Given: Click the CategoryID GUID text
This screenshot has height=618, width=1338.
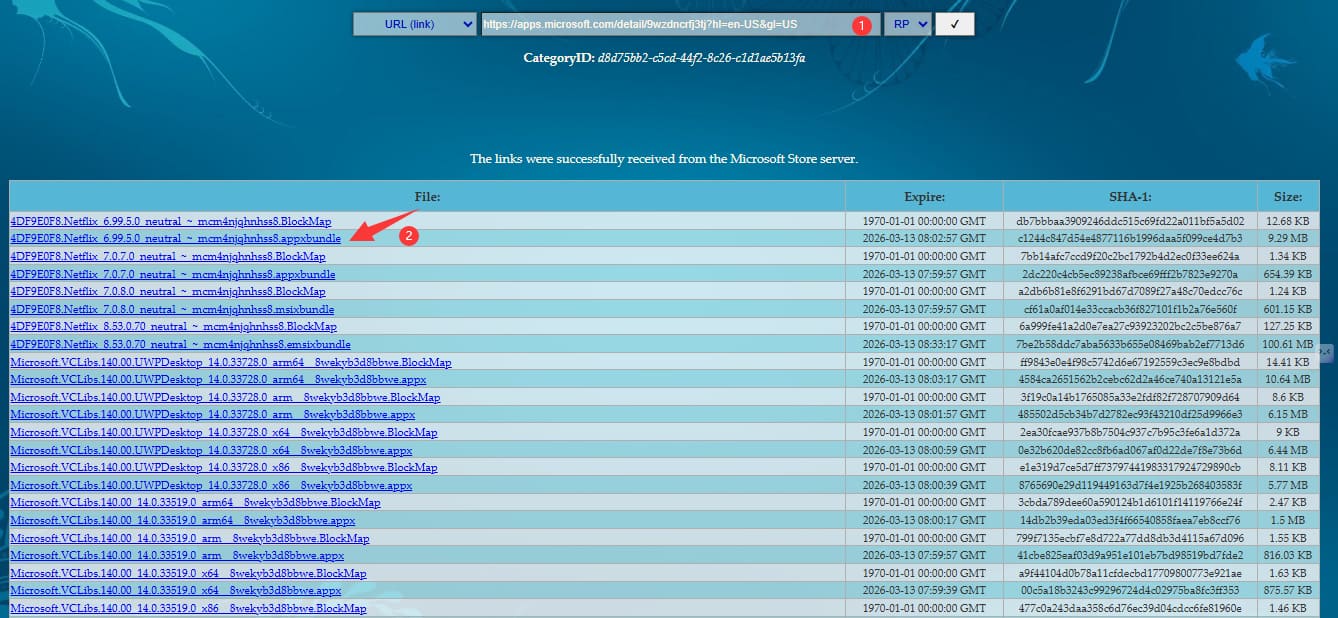Looking at the screenshot, I should 701,58.
